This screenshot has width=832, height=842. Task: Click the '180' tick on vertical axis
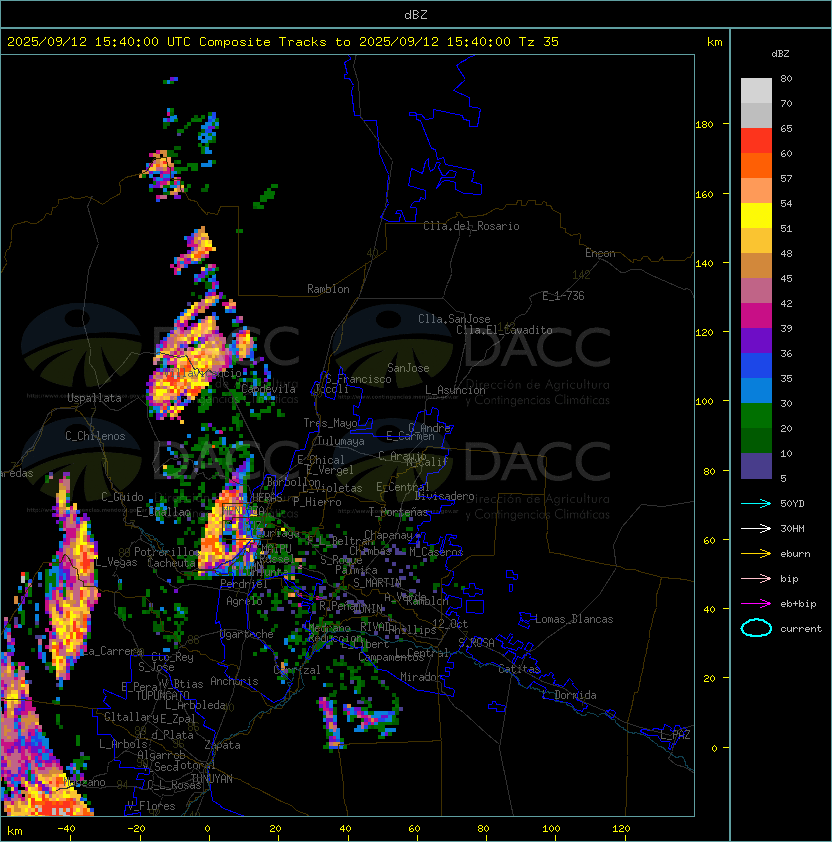coord(704,125)
